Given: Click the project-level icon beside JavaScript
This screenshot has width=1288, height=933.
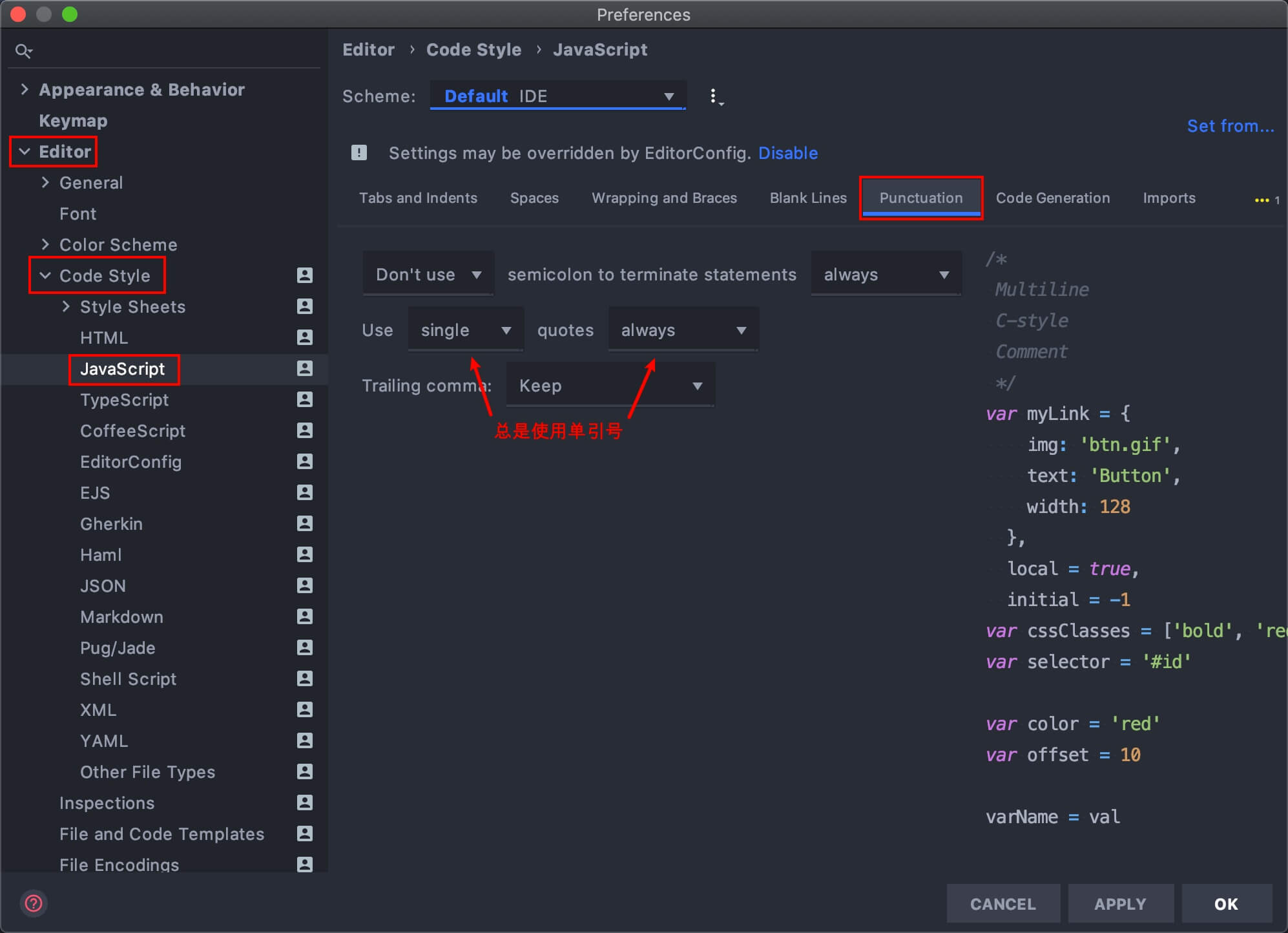Looking at the screenshot, I should (304, 368).
